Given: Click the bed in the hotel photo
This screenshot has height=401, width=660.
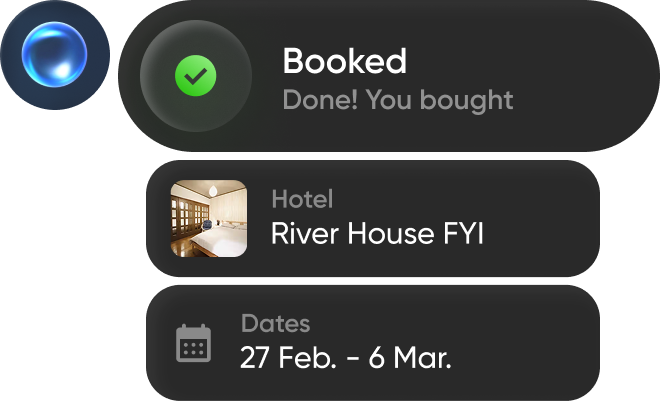Looking at the screenshot, I should pyautogui.click(x=222, y=240).
